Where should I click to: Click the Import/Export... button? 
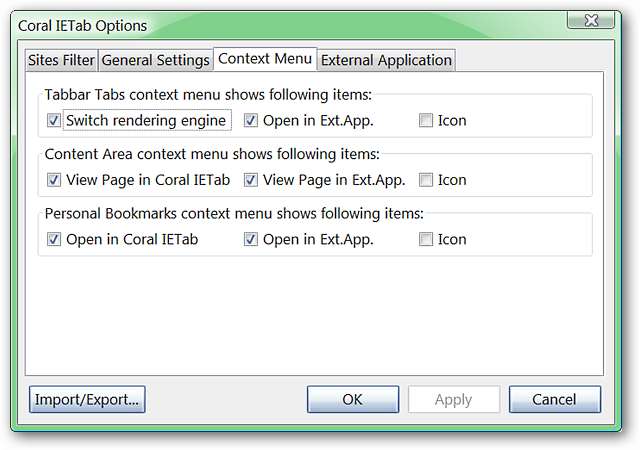tap(87, 399)
